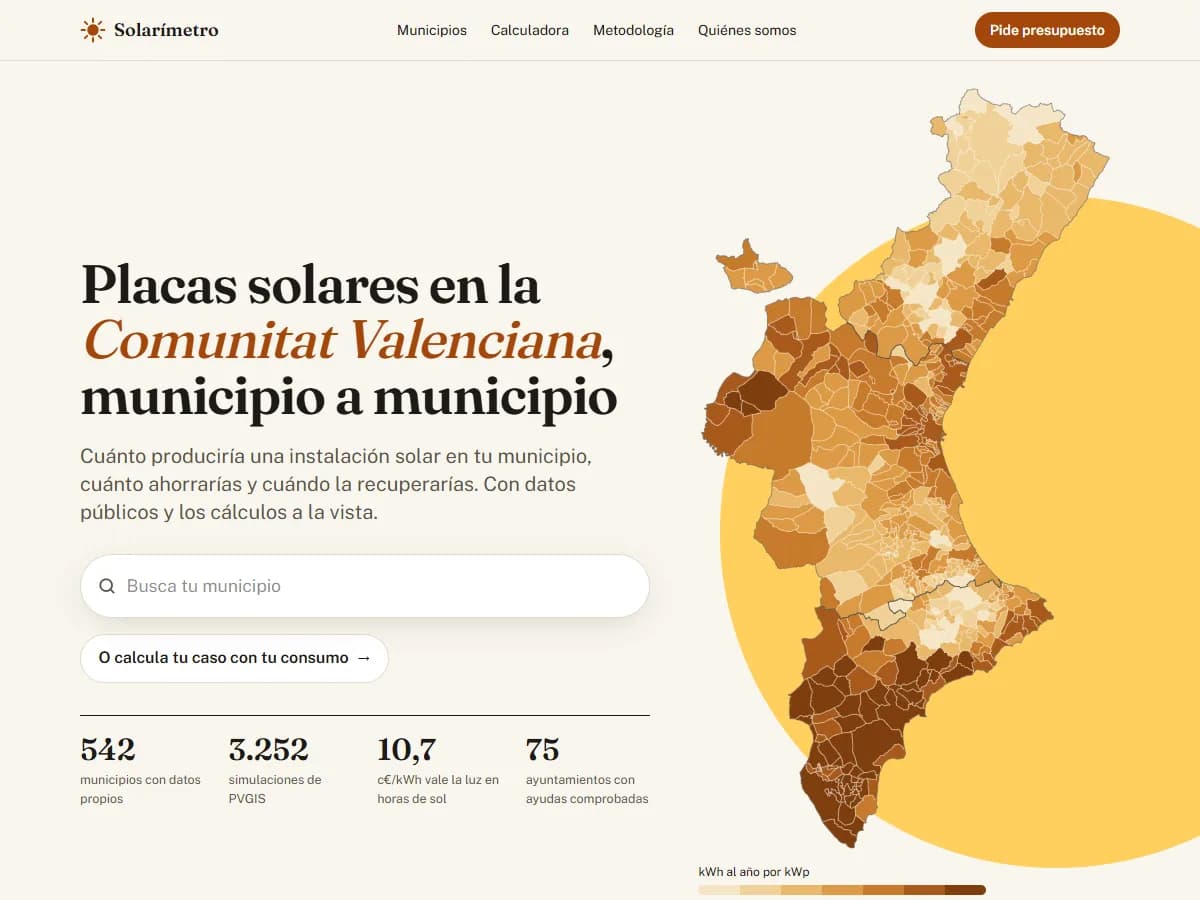Screen dimensions: 1200x900
Task: Click the '75' ayuntamientos figure
Action: (x=543, y=749)
